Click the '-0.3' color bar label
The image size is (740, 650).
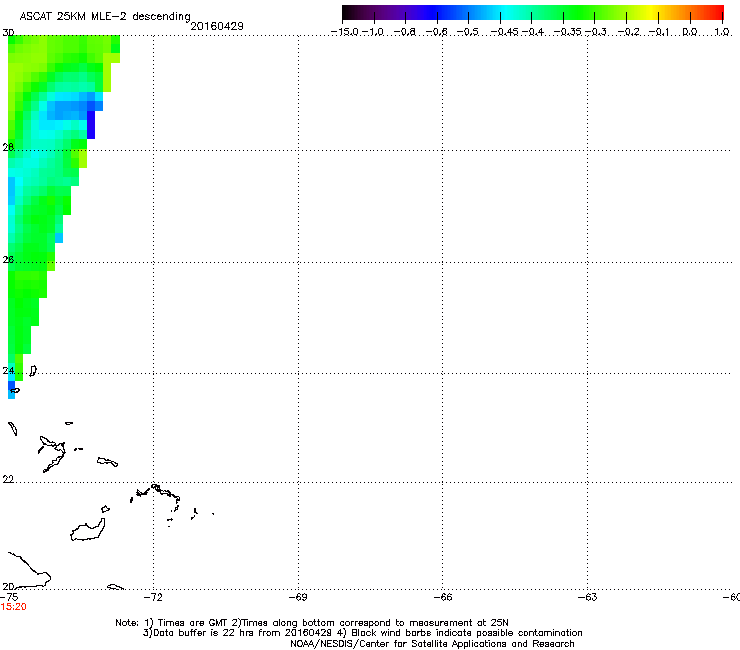pos(596,32)
